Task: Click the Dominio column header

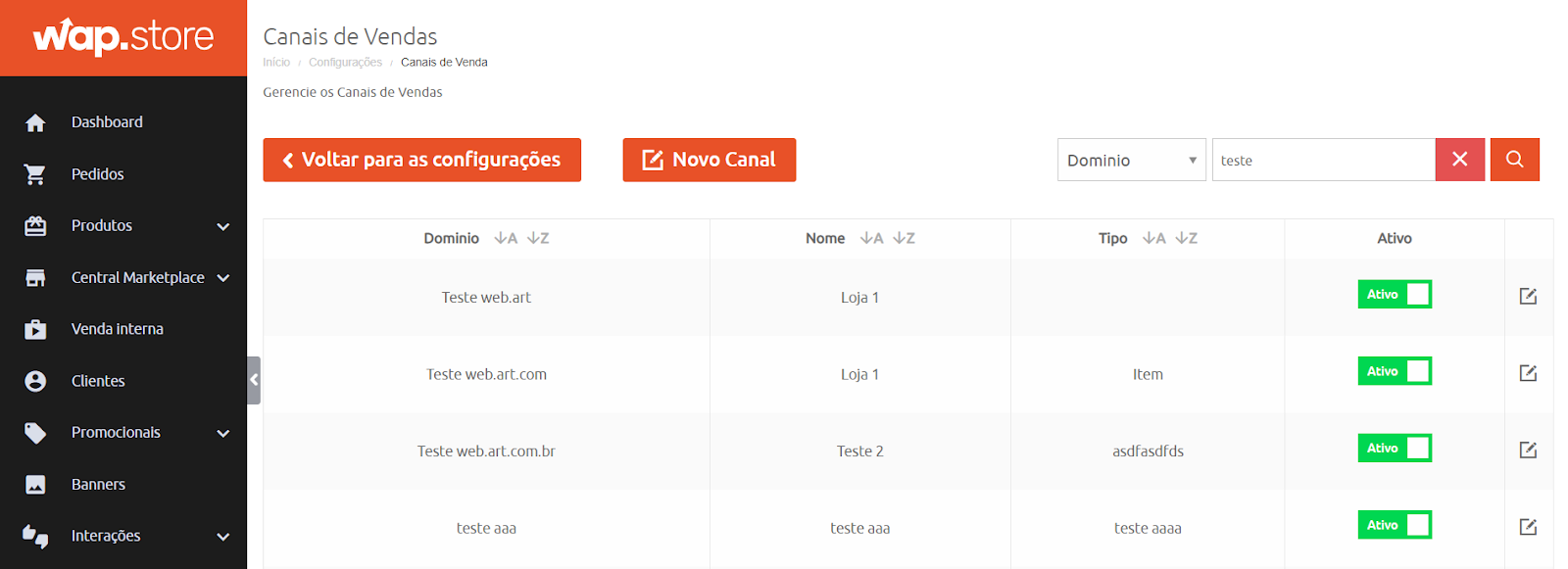Action: tap(452, 238)
